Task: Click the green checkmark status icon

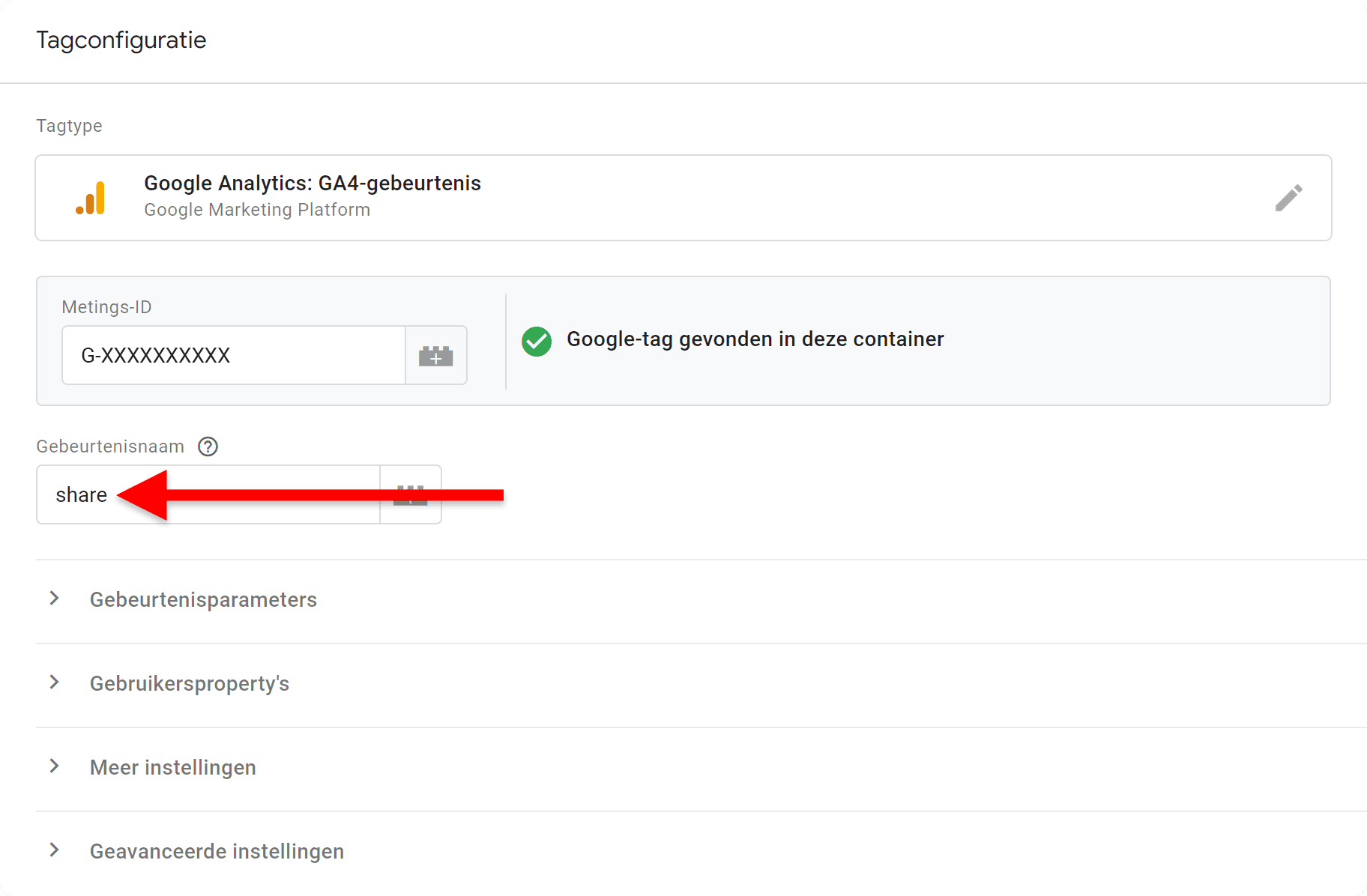Action: [x=536, y=341]
